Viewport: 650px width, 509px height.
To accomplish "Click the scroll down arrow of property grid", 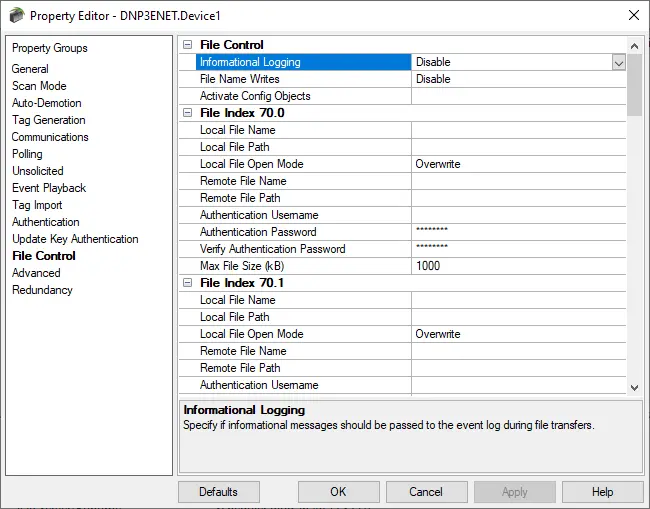I will [x=634, y=388].
